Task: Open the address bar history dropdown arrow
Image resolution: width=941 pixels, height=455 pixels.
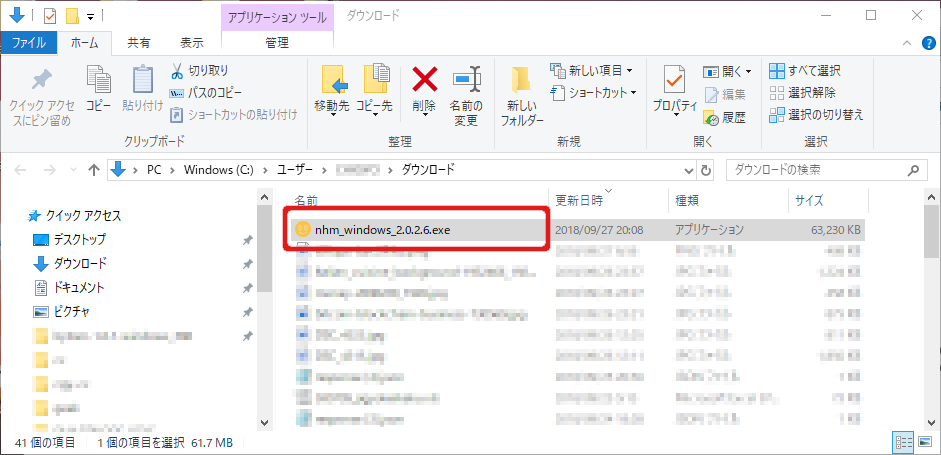Action: [x=689, y=170]
